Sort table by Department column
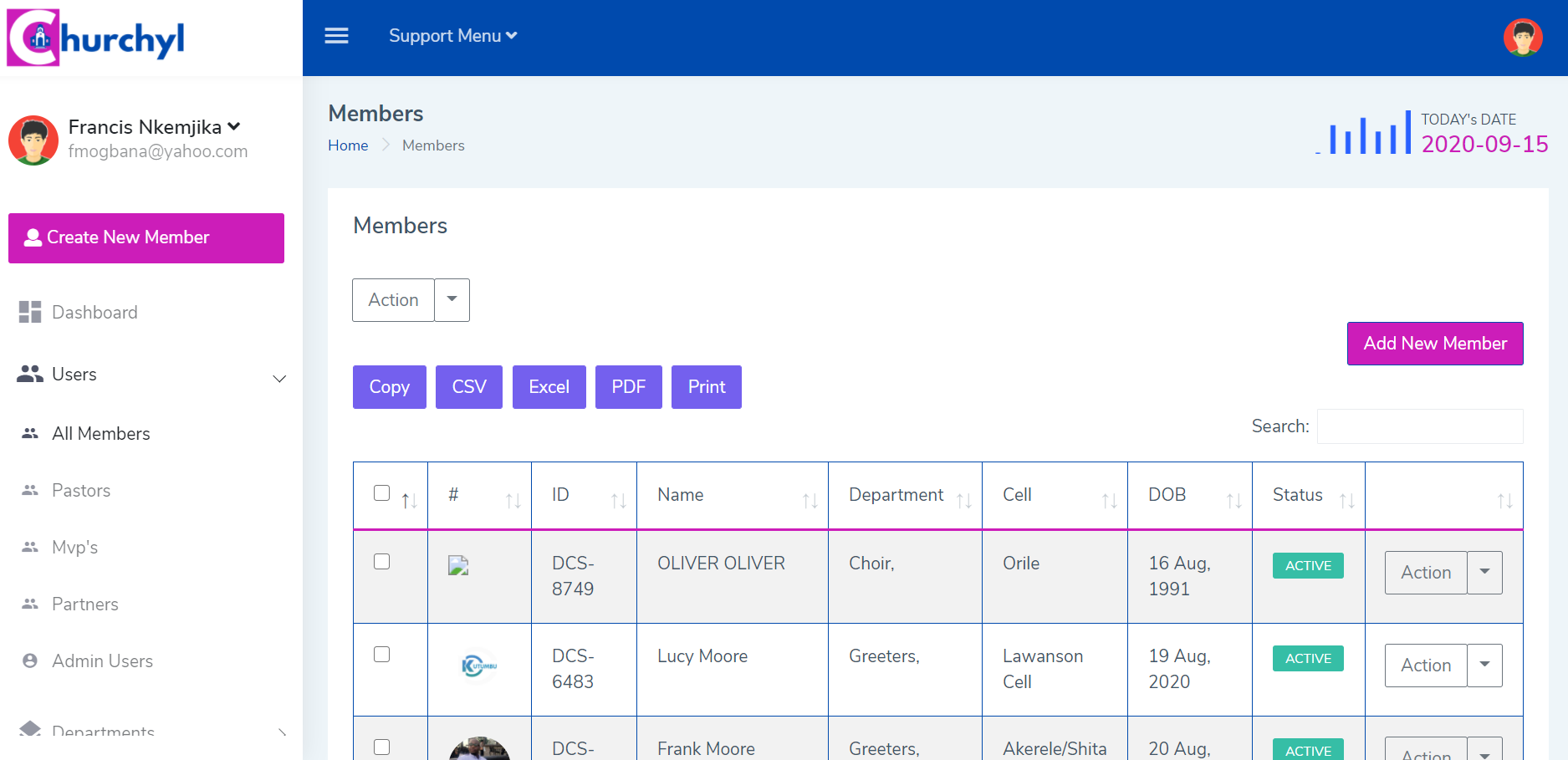This screenshot has width=1568, height=760. pyautogui.click(x=963, y=501)
